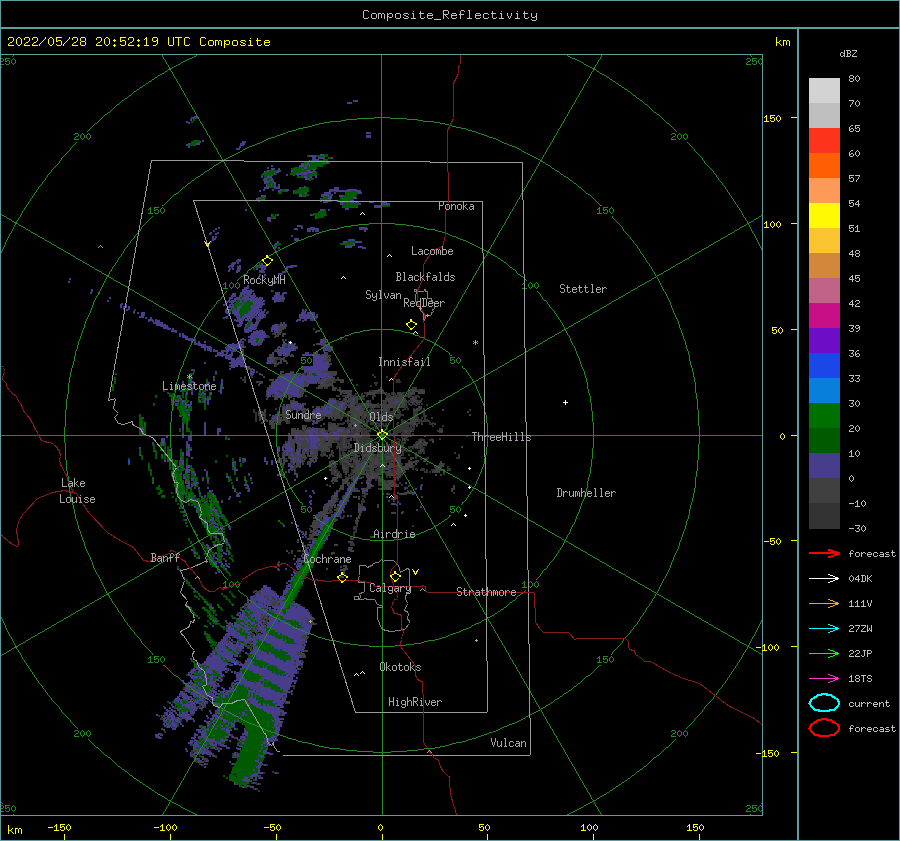Click the 30 dBZ light blue swatch
Screen dimensions: 900x841
pyautogui.click(x=824, y=391)
